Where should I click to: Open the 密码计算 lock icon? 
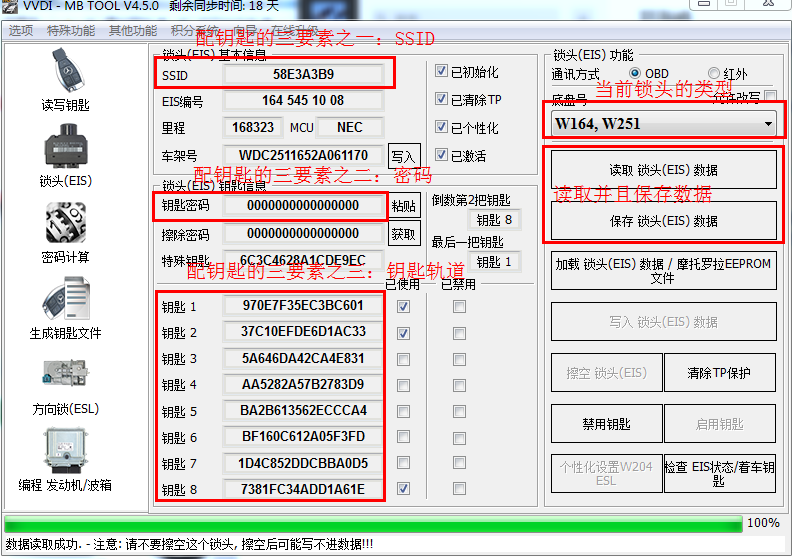tap(65, 223)
